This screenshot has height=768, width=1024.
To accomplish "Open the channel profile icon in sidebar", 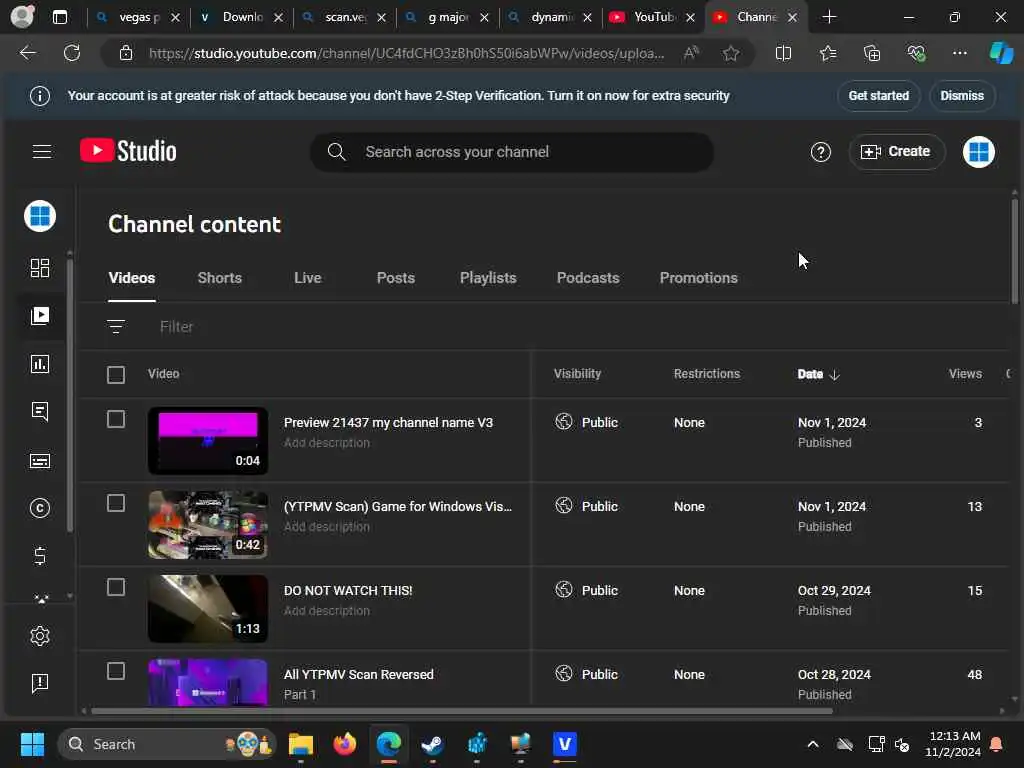I will (40, 216).
